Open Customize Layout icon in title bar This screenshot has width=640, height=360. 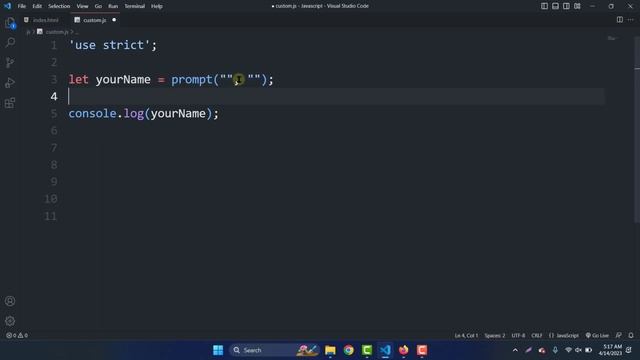point(577,6)
